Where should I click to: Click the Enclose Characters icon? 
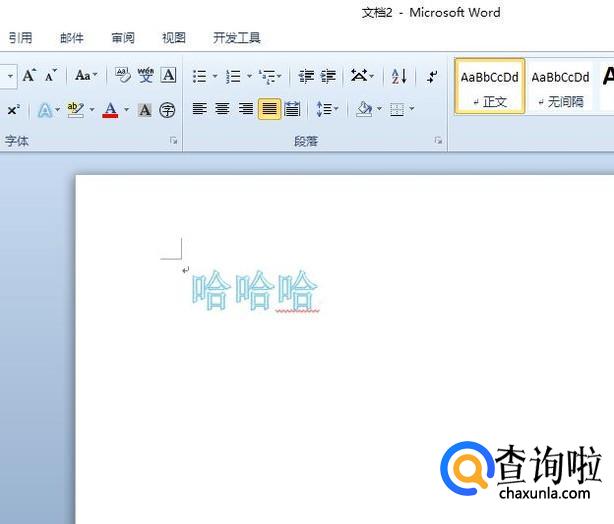(167, 110)
